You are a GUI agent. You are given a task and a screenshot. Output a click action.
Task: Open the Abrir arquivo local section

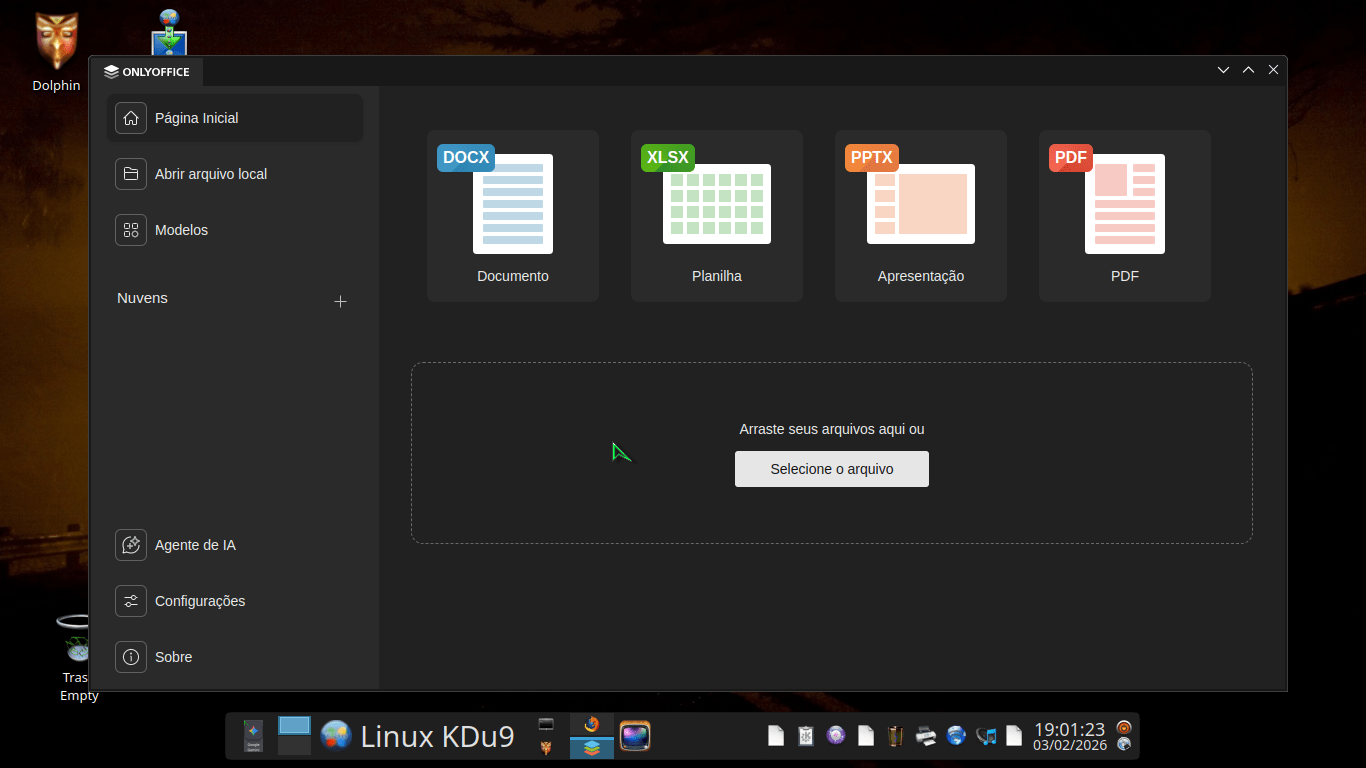pyautogui.click(x=210, y=174)
